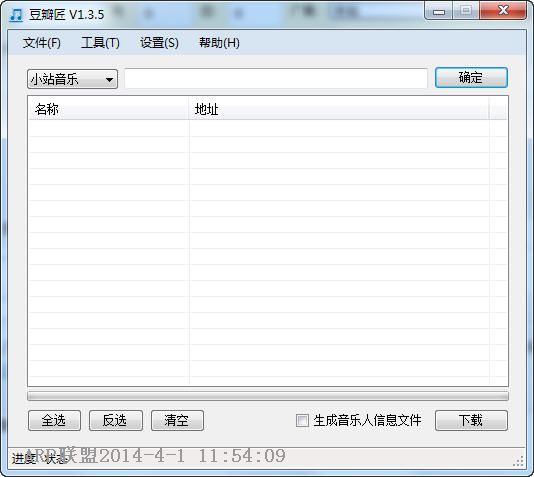Click the 下载 button
This screenshot has height=477, width=534.
point(471,420)
